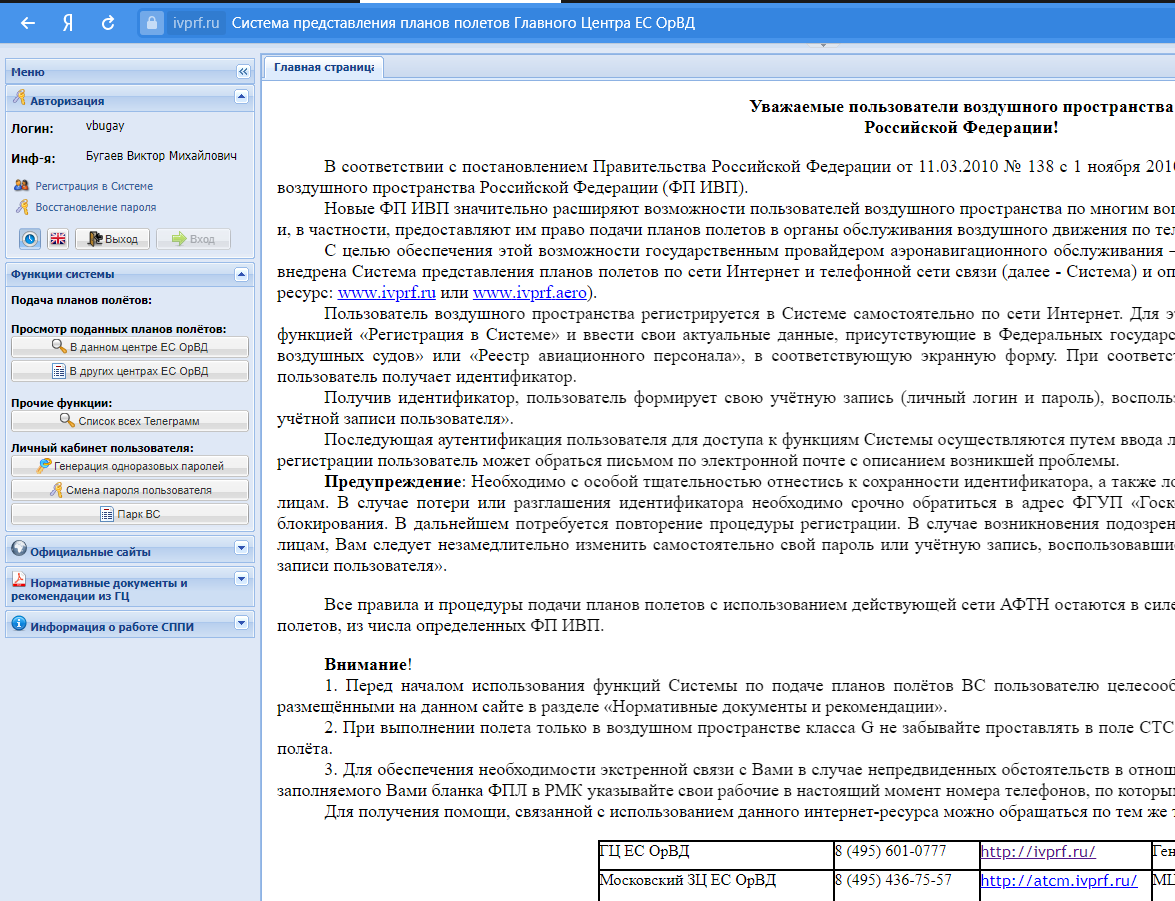Image resolution: width=1175 pixels, height=901 pixels.
Task: Expand the Официальные сайты panel
Action: pyautogui.click(x=241, y=548)
